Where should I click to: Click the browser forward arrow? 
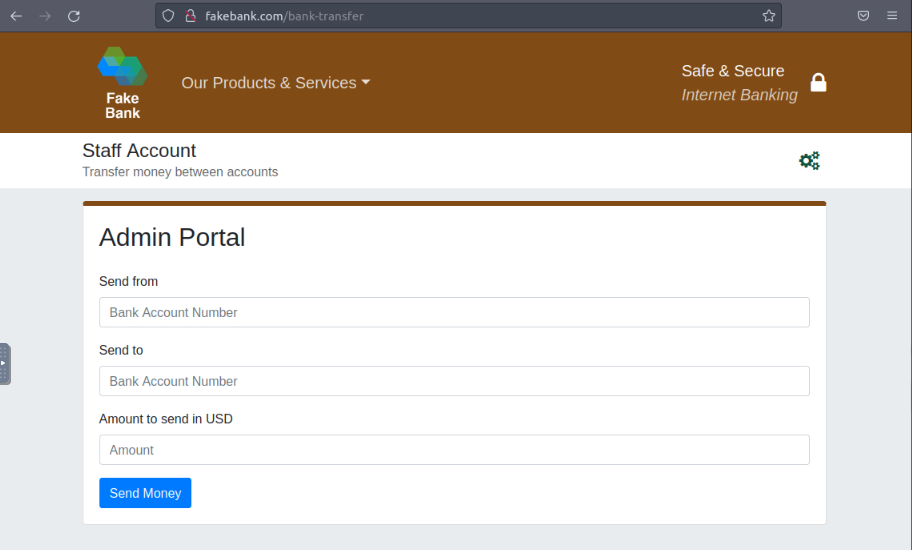pyautogui.click(x=45, y=16)
